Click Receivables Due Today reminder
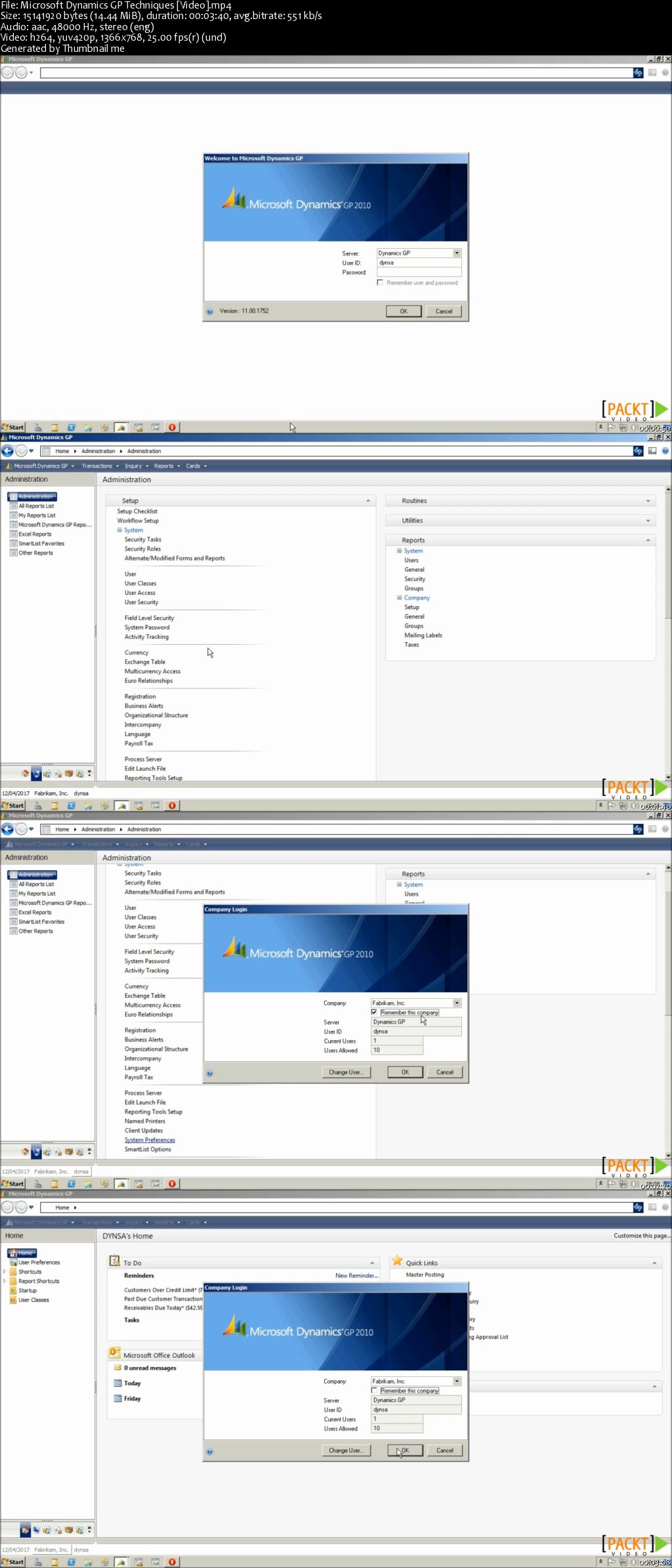The image size is (672, 1568). (x=163, y=1308)
